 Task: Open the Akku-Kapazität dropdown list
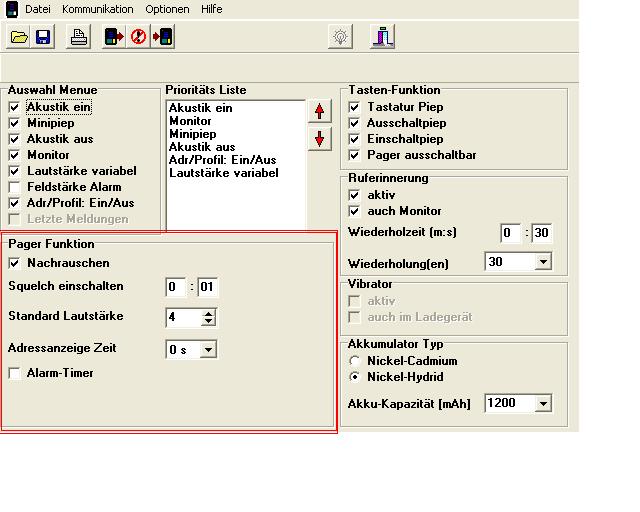point(543,404)
